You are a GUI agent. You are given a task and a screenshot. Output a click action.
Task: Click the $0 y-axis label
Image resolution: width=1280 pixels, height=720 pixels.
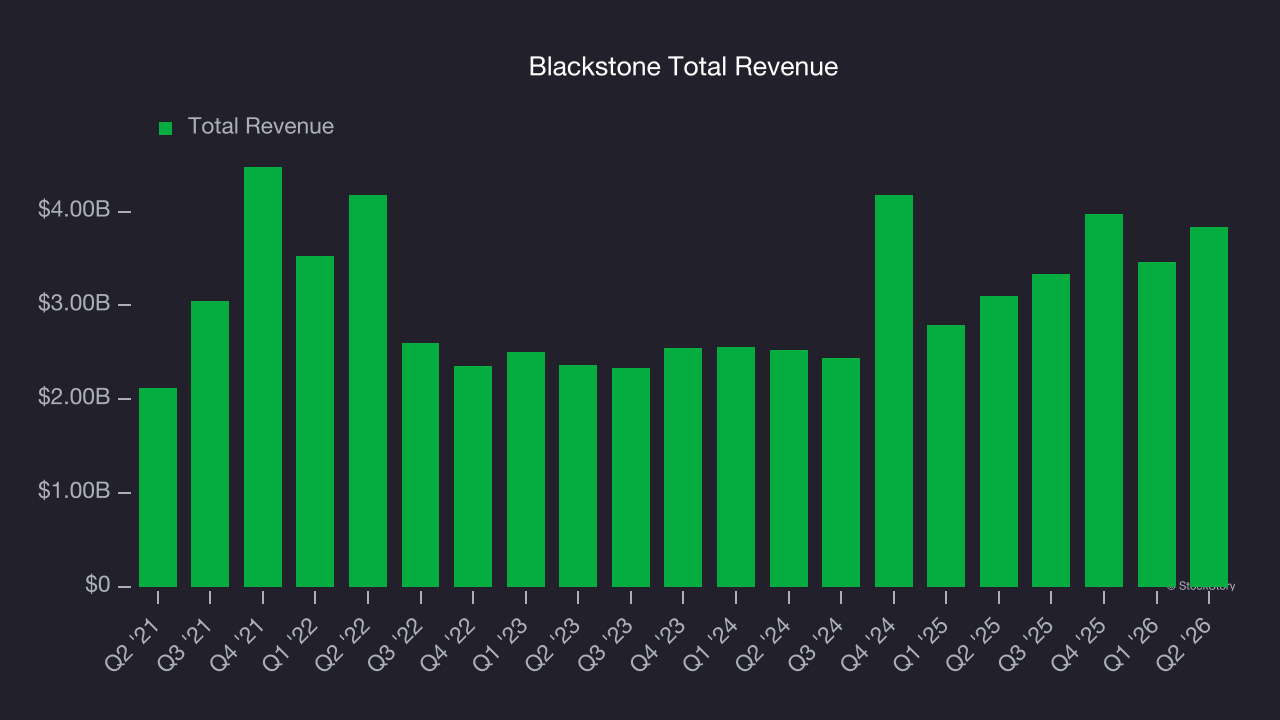(x=98, y=585)
